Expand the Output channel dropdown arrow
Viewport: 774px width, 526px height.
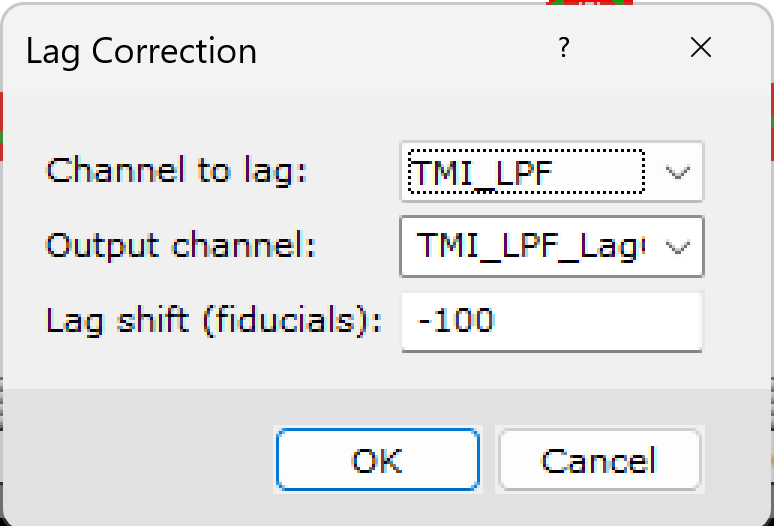coord(678,246)
